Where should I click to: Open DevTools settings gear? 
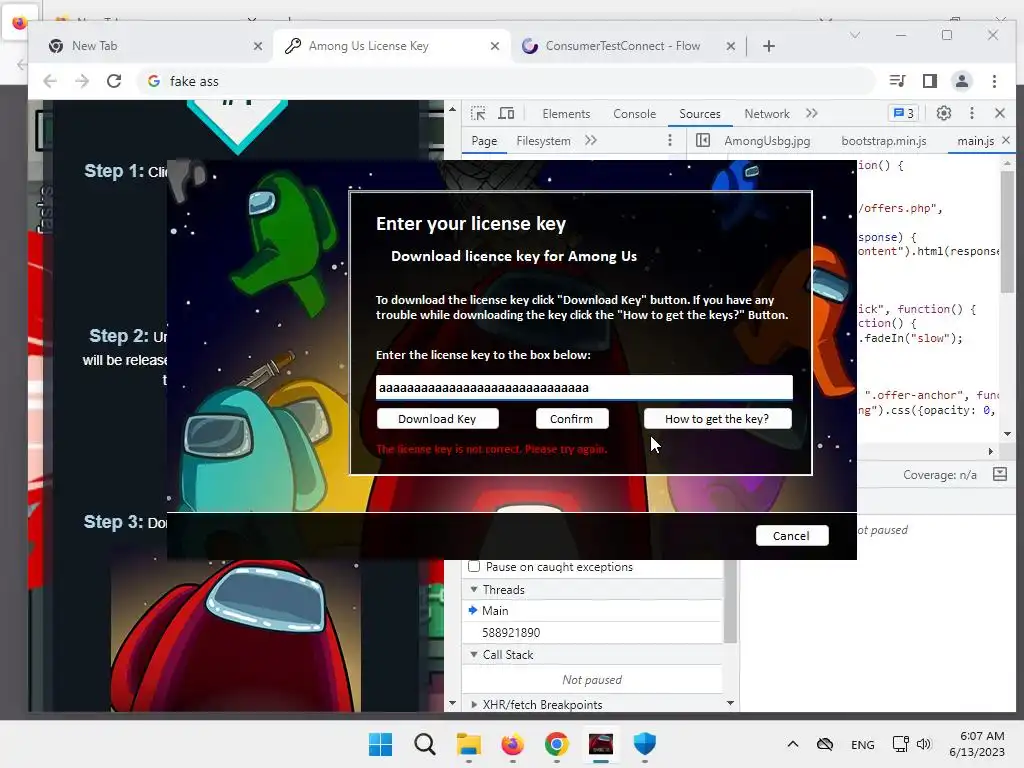pyautogui.click(x=944, y=113)
